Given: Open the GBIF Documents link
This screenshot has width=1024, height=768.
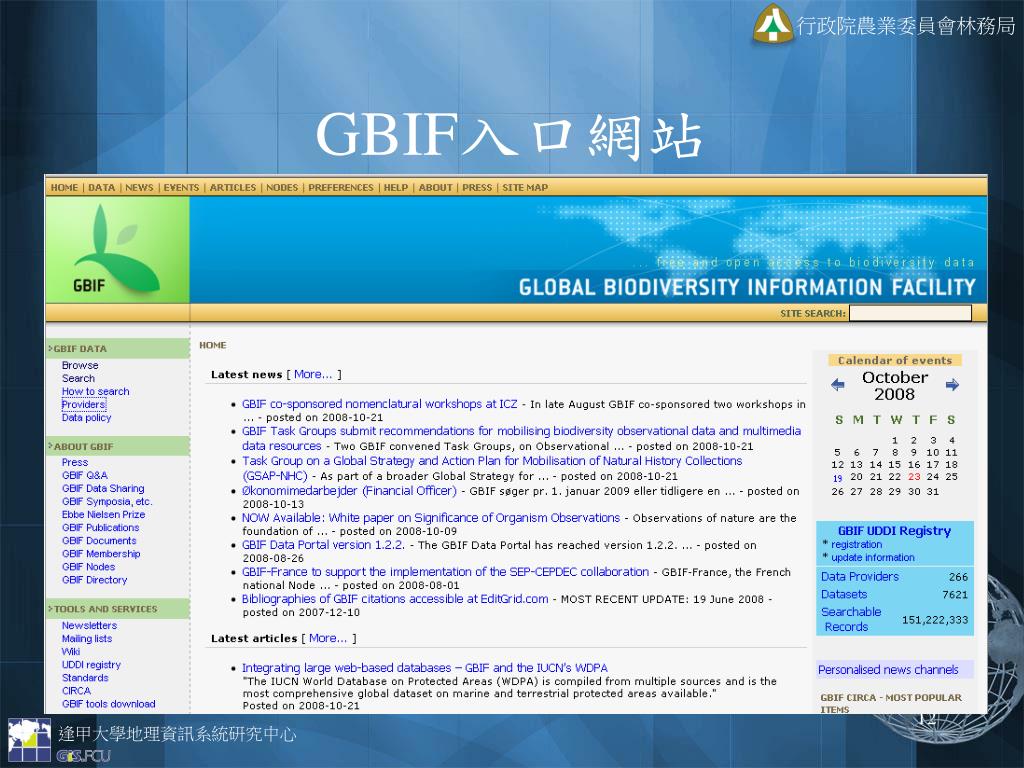Looking at the screenshot, I should pyautogui.click(x=99, y=540).
